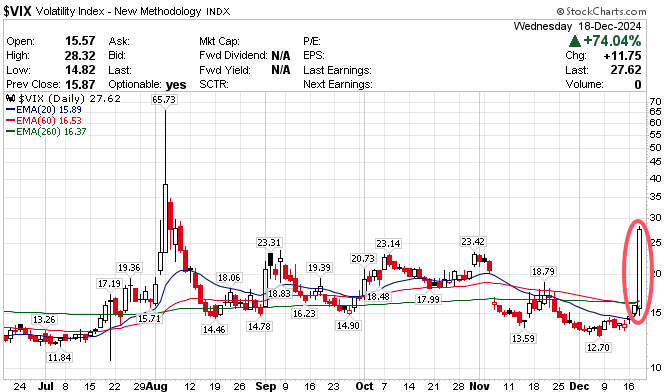
Task: Click the Optionable yes field
Action: click(x=147, y=85)
